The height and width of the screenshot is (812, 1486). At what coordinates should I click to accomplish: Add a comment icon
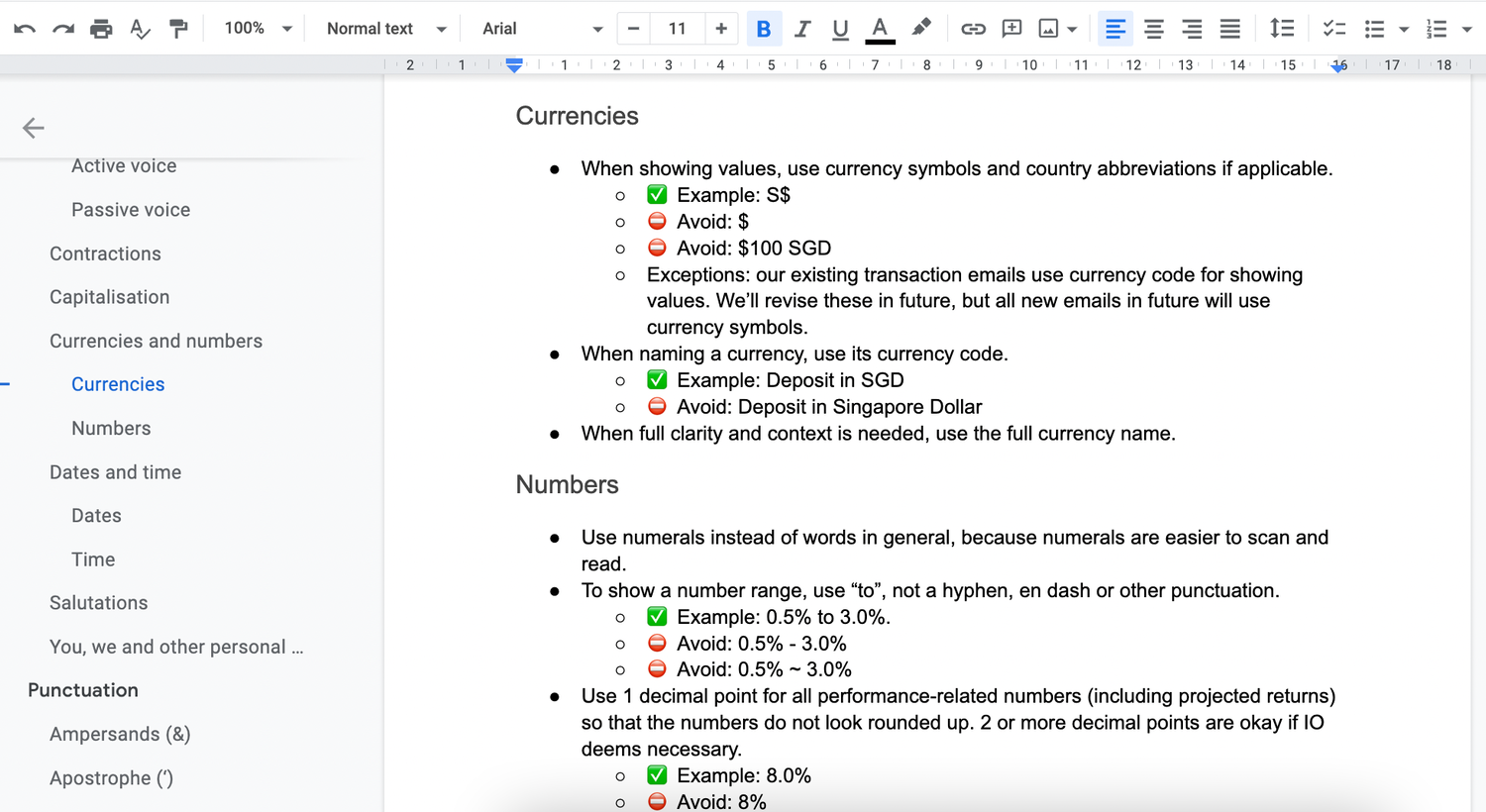click(1011, 29)
